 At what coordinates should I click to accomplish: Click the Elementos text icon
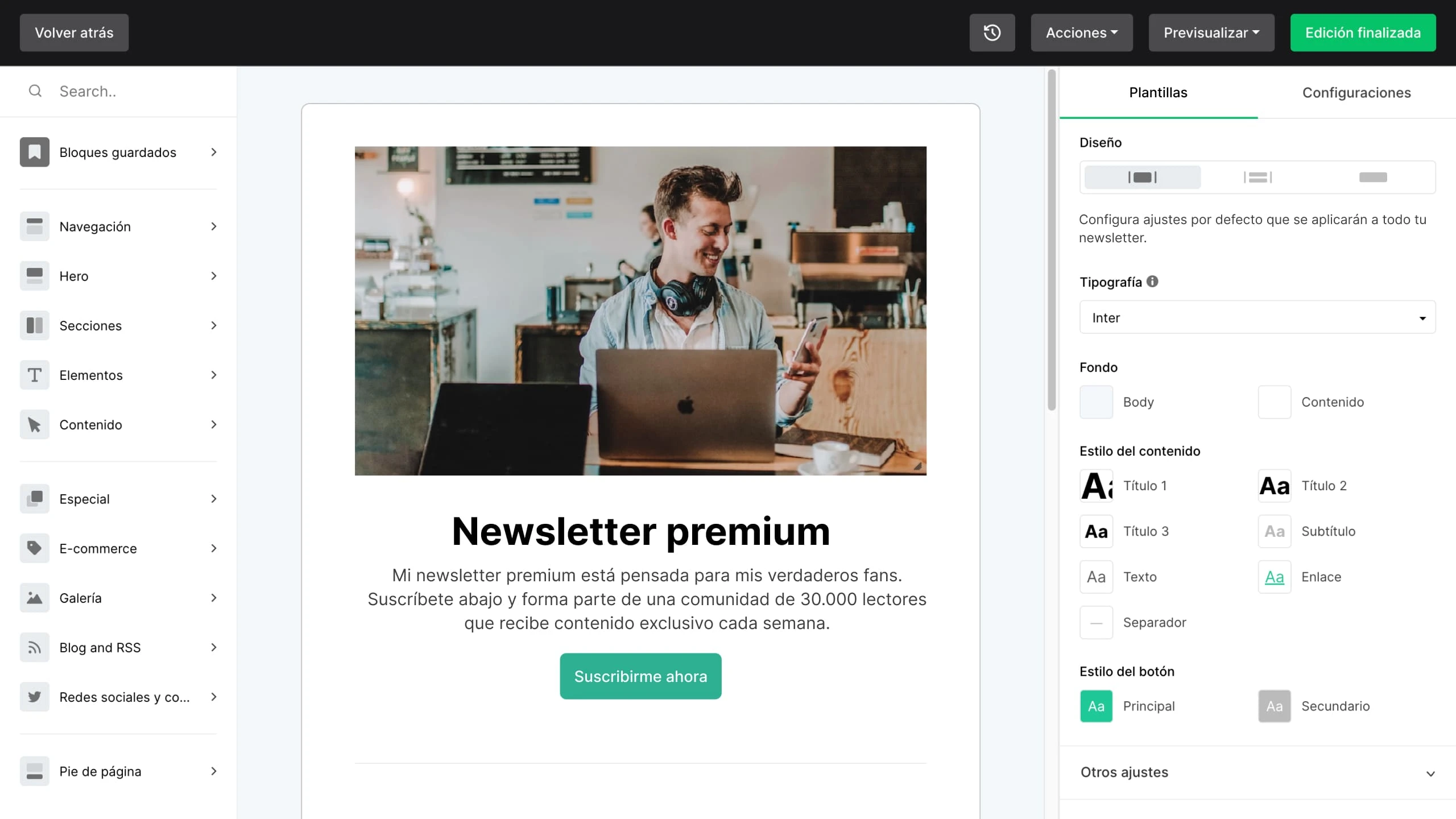pos(35,375)
